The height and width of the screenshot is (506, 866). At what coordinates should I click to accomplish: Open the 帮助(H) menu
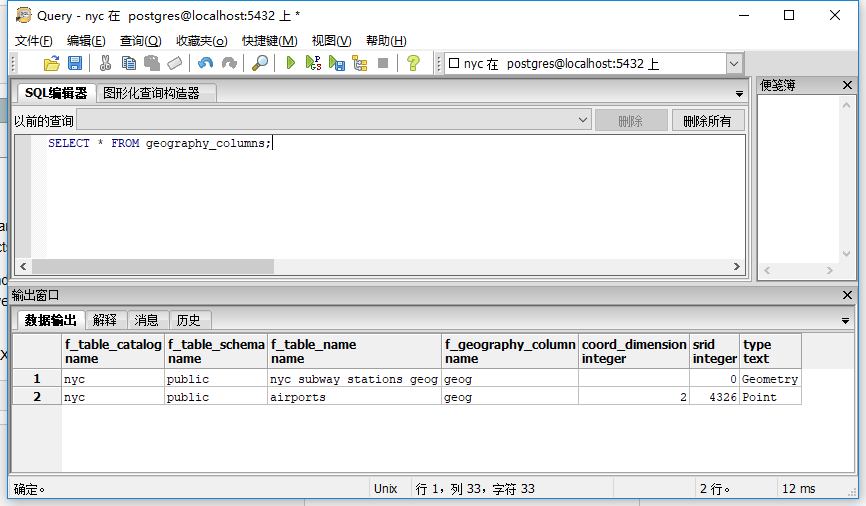(386, 41)
